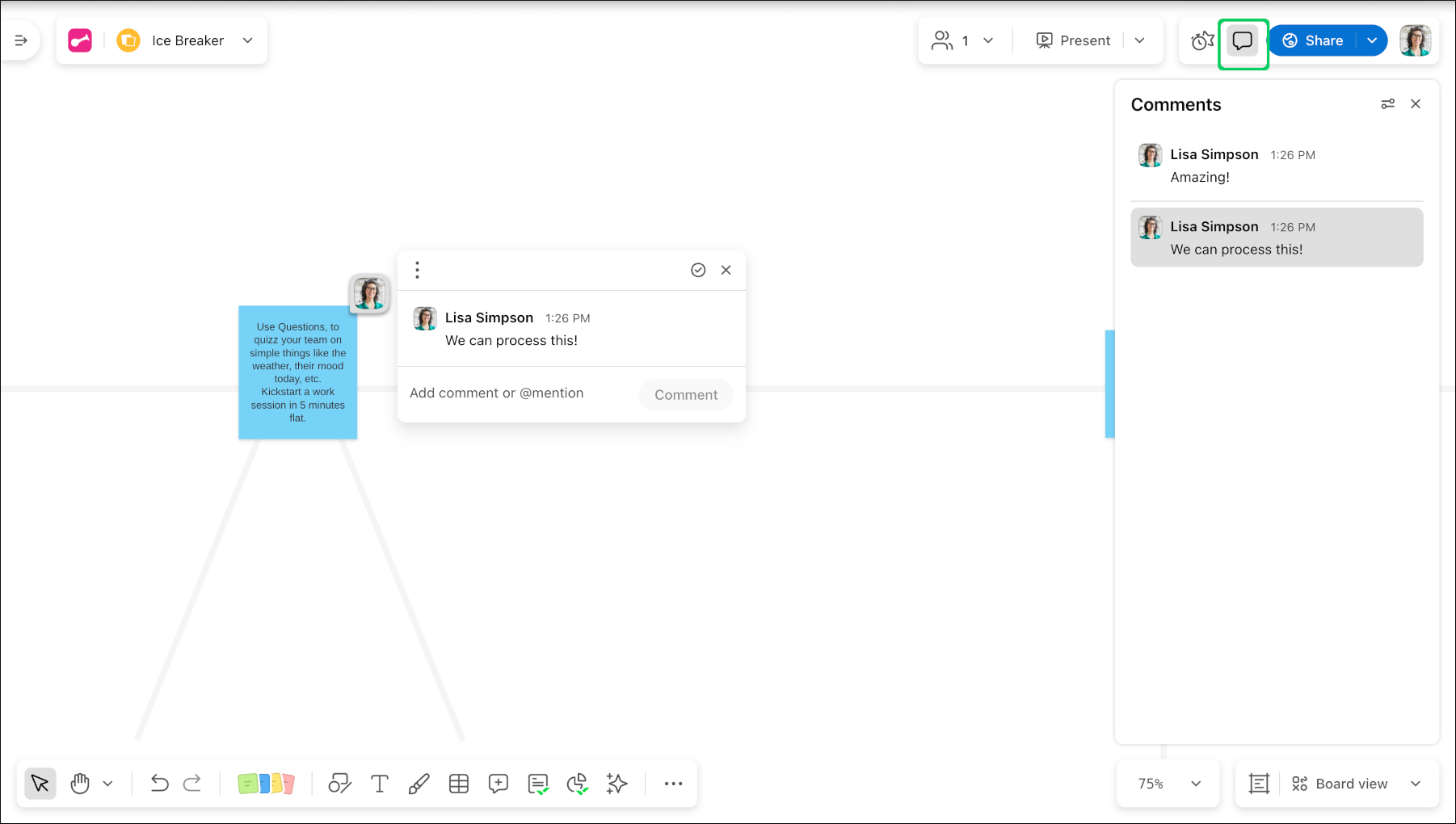
Task: Select the Text tool in bottom toolbar
Action: [379, 784]
